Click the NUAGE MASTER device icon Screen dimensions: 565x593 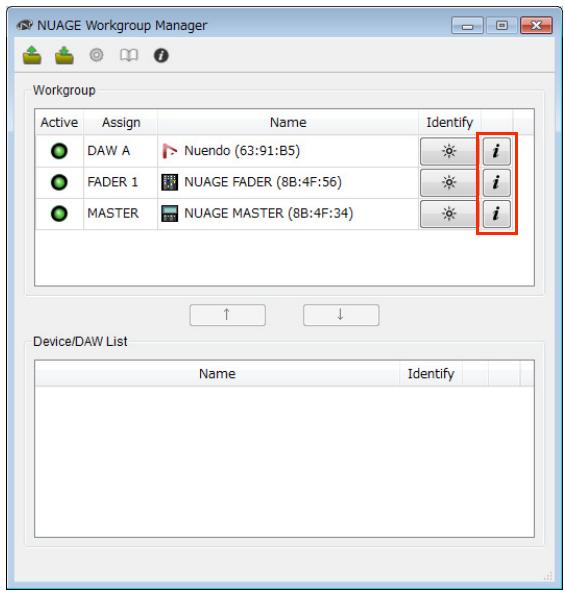point(169,214)
